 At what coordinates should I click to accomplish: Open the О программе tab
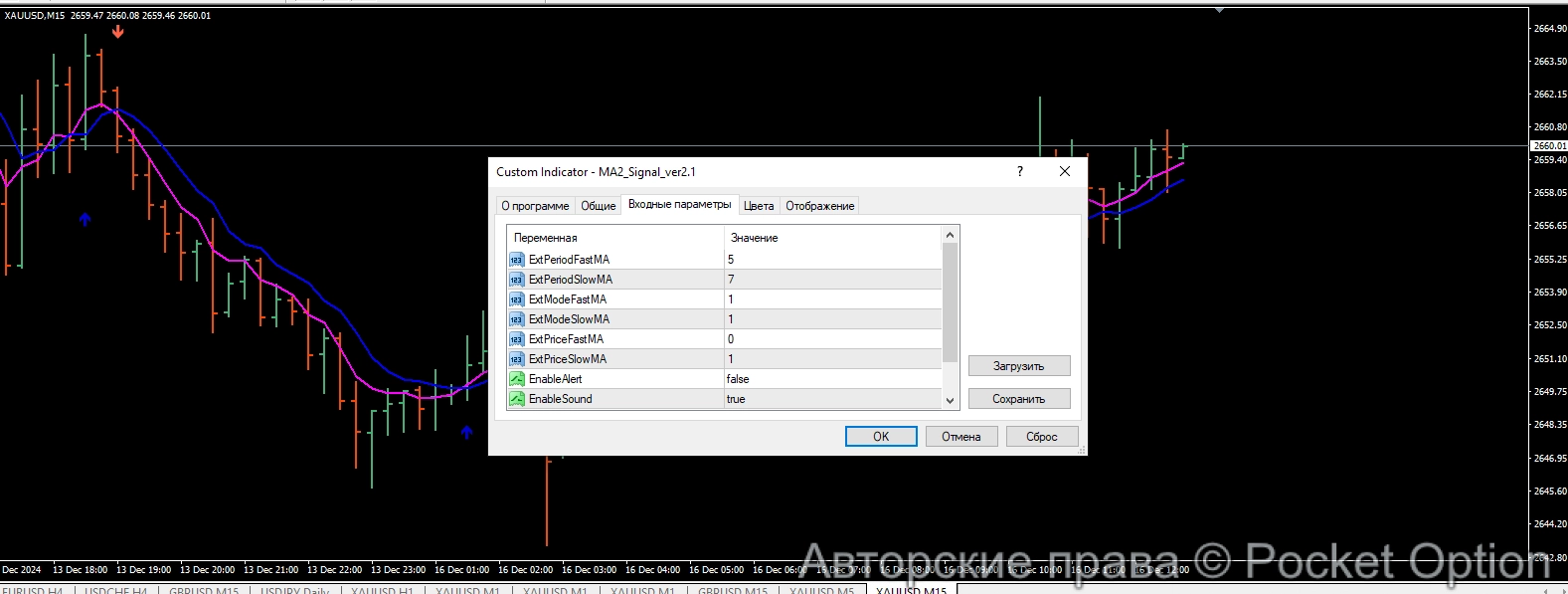click(x=535, y=206)
